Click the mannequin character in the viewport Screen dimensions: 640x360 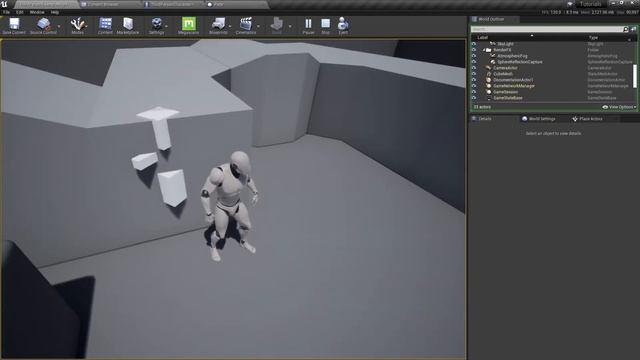(230, 205)
